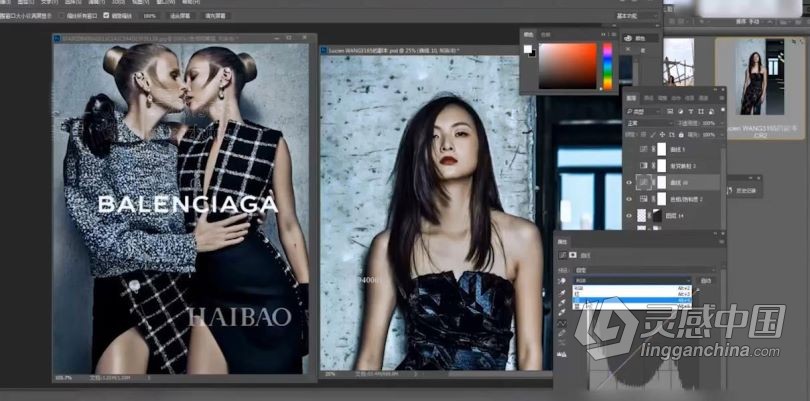Open the workspace switcher dropdown

pos(636,16)
